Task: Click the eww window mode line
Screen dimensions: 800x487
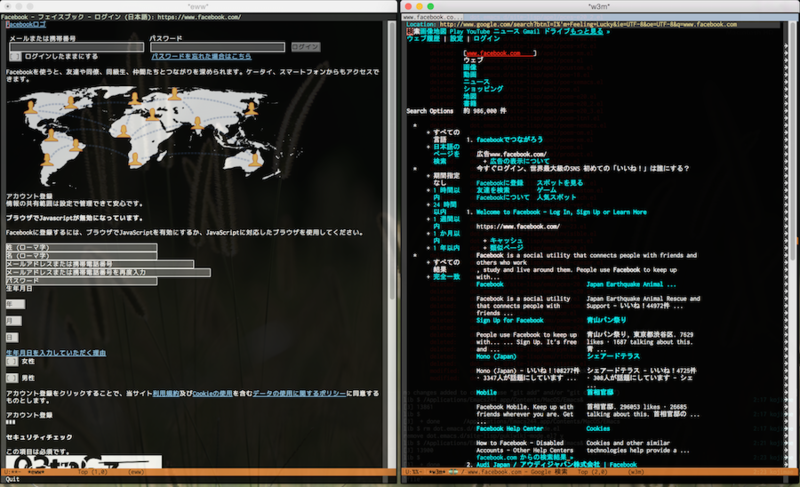Action: (x=198, y=472)
